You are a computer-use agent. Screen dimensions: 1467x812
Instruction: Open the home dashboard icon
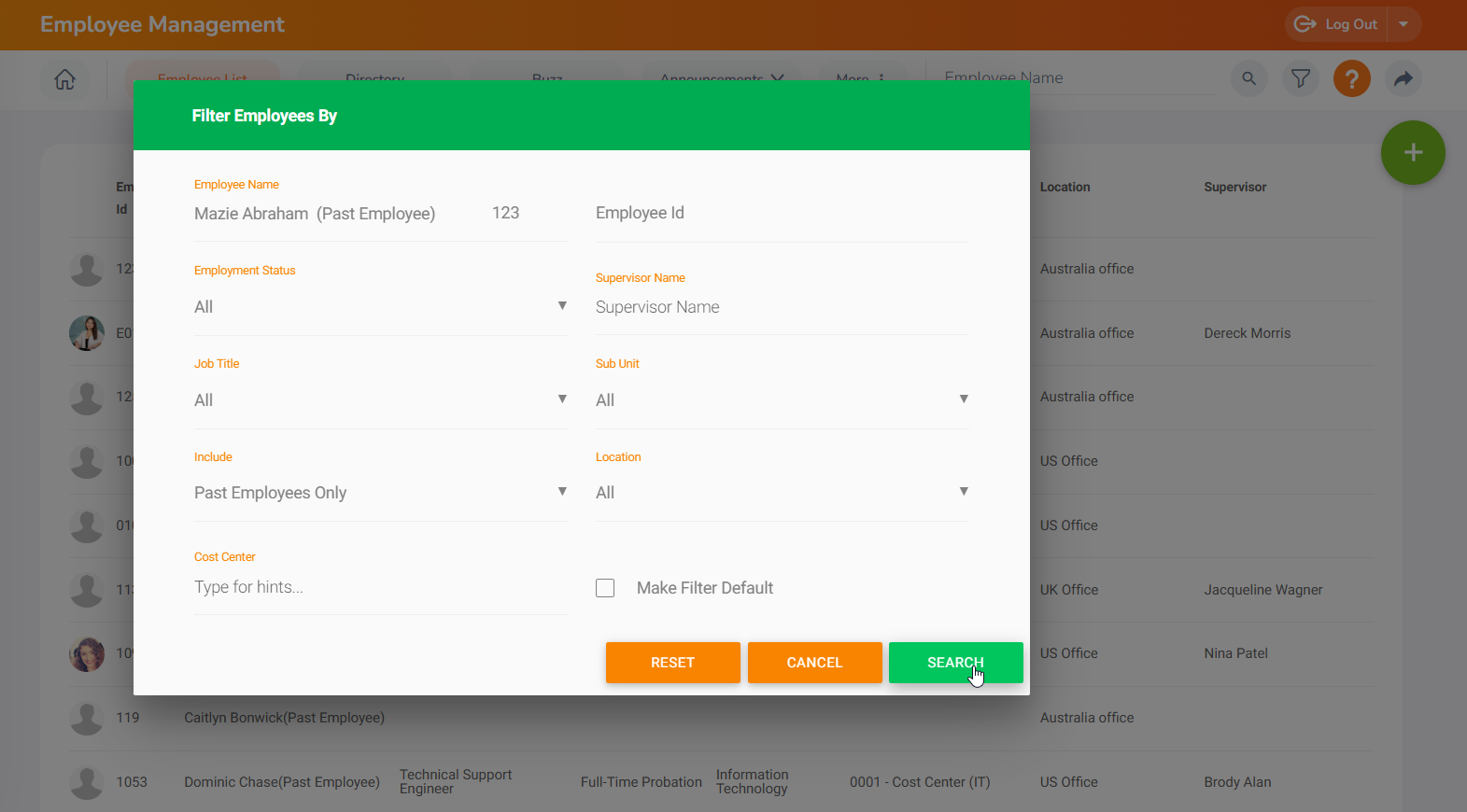[x=64, y=79]
